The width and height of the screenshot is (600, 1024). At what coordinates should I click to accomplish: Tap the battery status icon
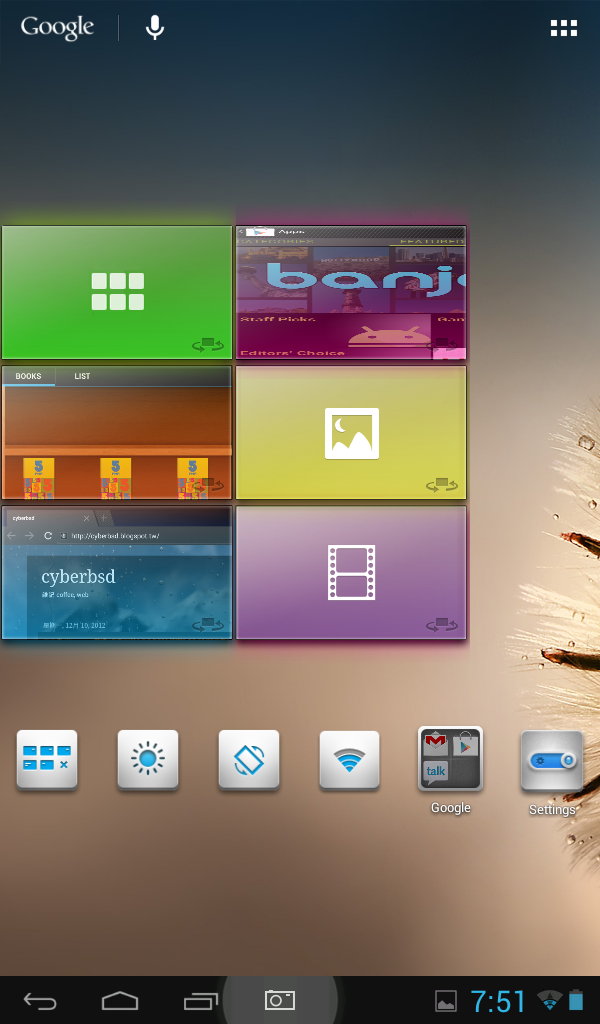(576, 1000)
